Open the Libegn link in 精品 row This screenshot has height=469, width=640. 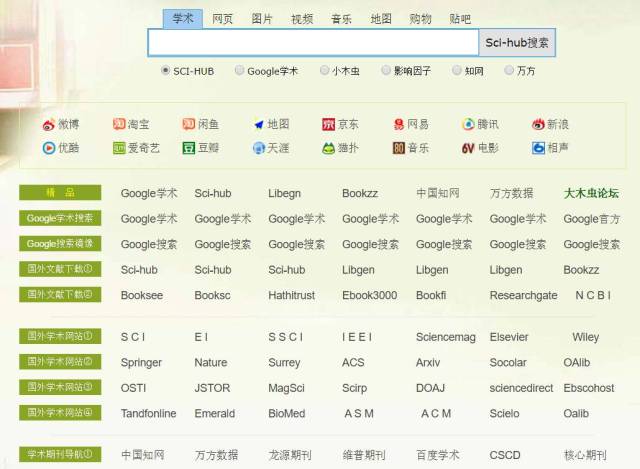pos(284,193)
